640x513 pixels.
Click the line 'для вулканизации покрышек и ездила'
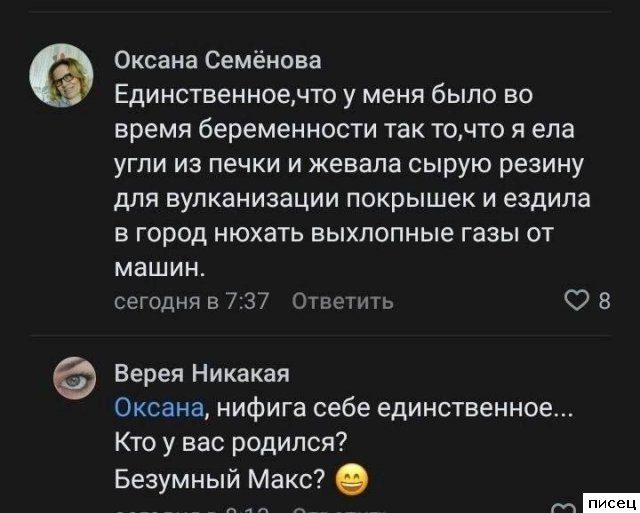click(351, 198)
